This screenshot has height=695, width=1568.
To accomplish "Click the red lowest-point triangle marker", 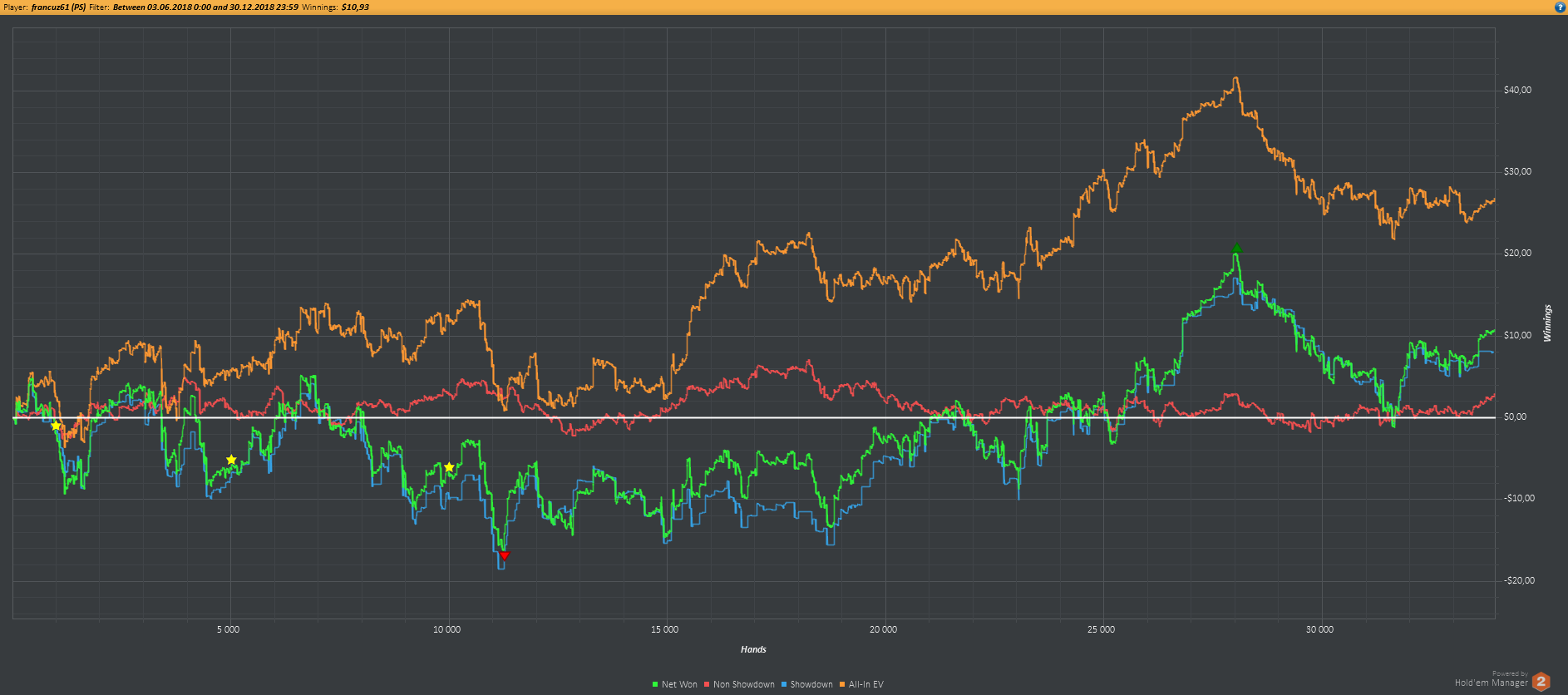I will coord(504,555).
